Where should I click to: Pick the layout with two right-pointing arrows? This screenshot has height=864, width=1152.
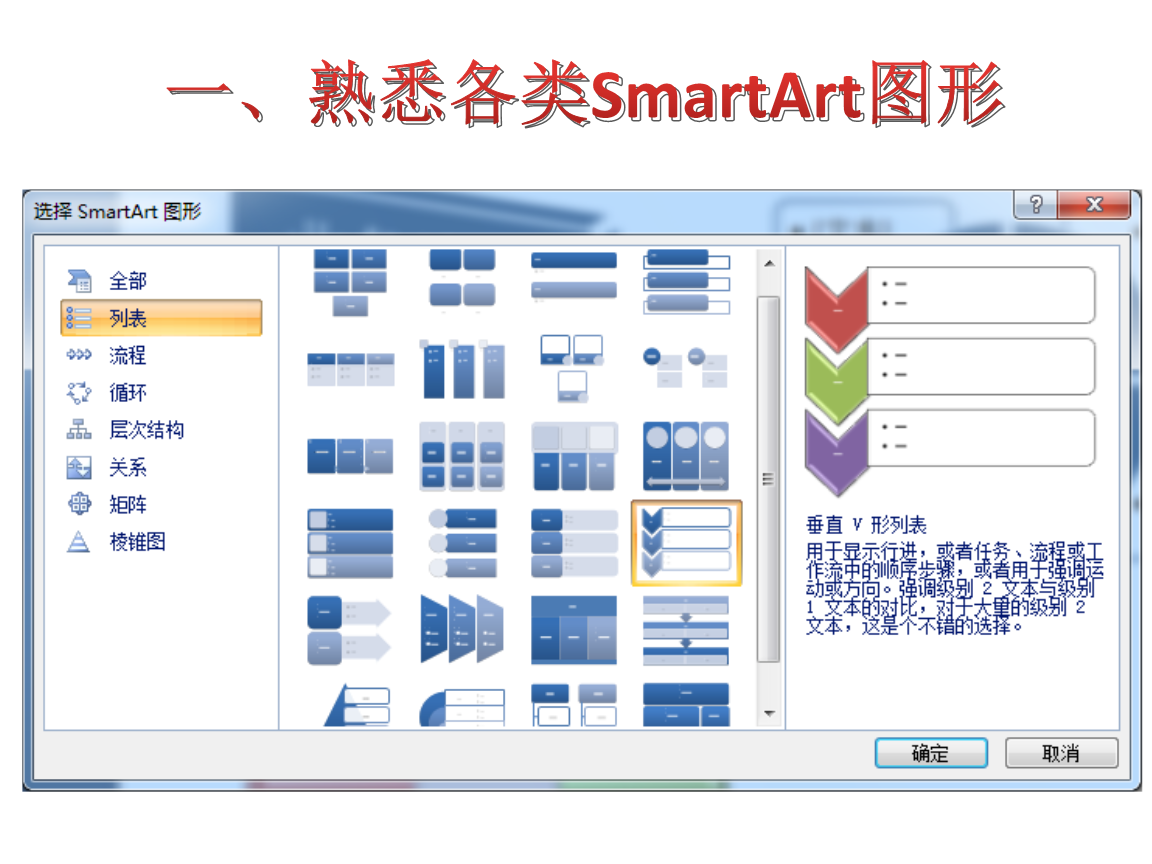349,629
